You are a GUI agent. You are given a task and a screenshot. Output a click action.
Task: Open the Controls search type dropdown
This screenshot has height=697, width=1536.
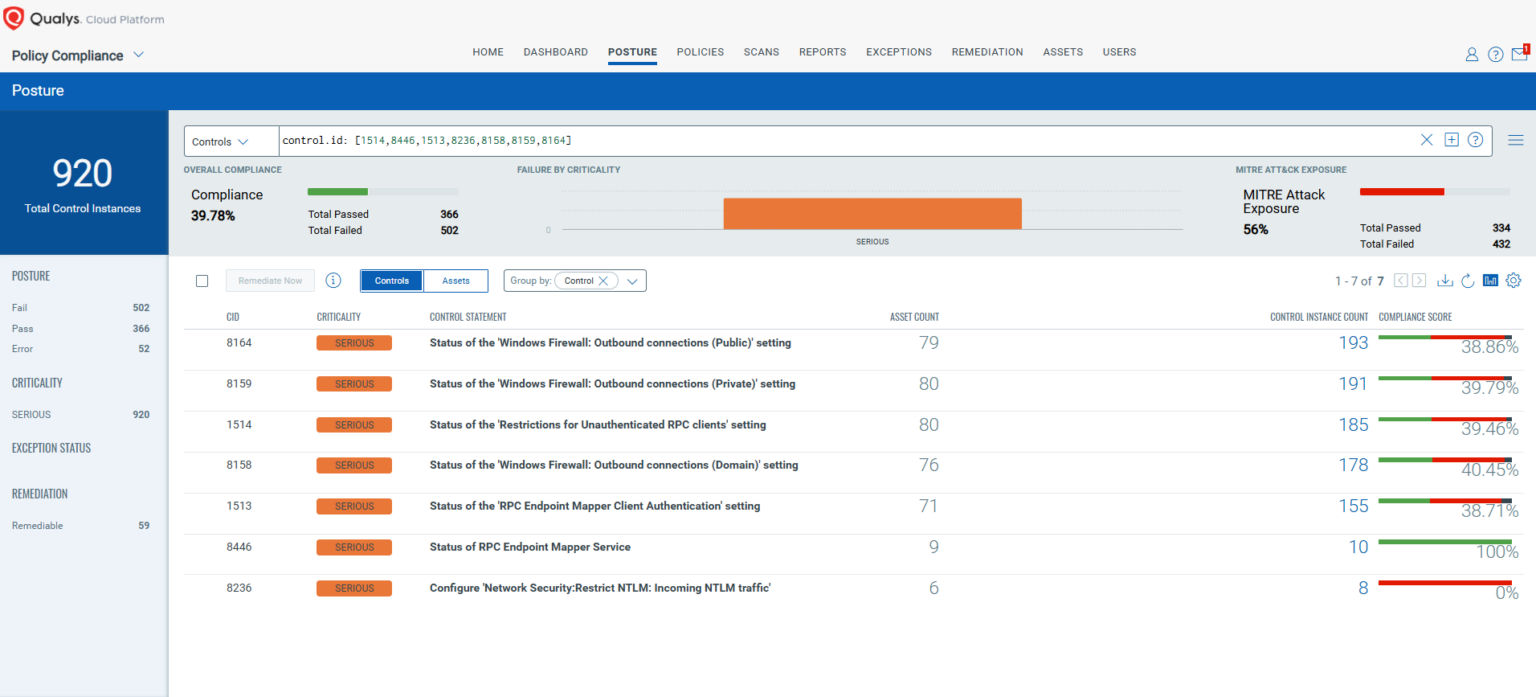220,141
